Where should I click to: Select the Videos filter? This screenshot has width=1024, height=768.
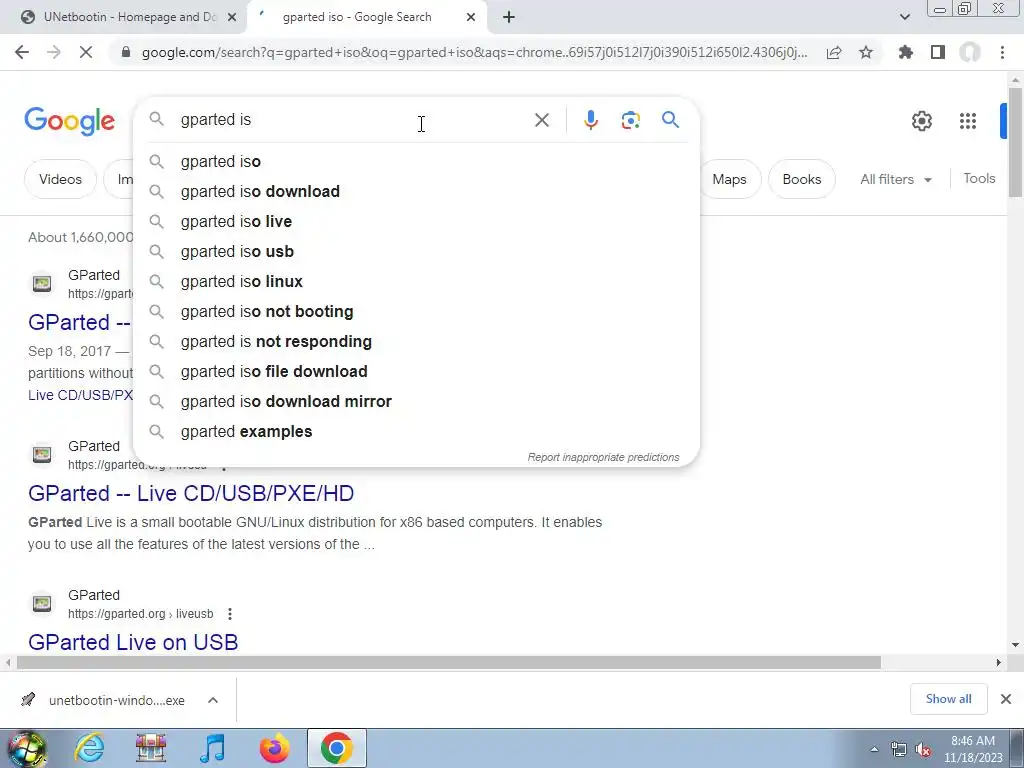[x=60, y=179]
